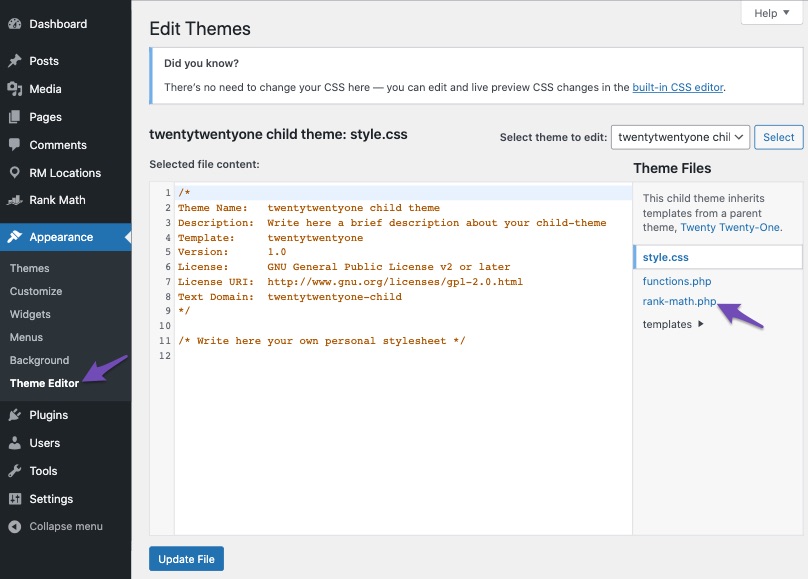Click the Description line in editor
The image size is (808, 579).
tap(392, 223)
